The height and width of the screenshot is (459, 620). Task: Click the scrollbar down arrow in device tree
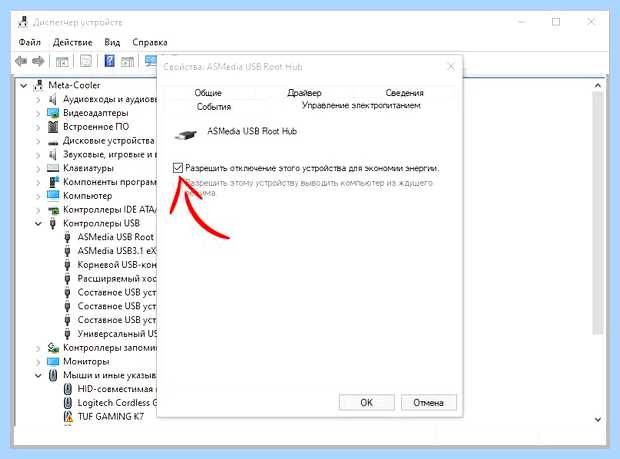click(598, 419)
